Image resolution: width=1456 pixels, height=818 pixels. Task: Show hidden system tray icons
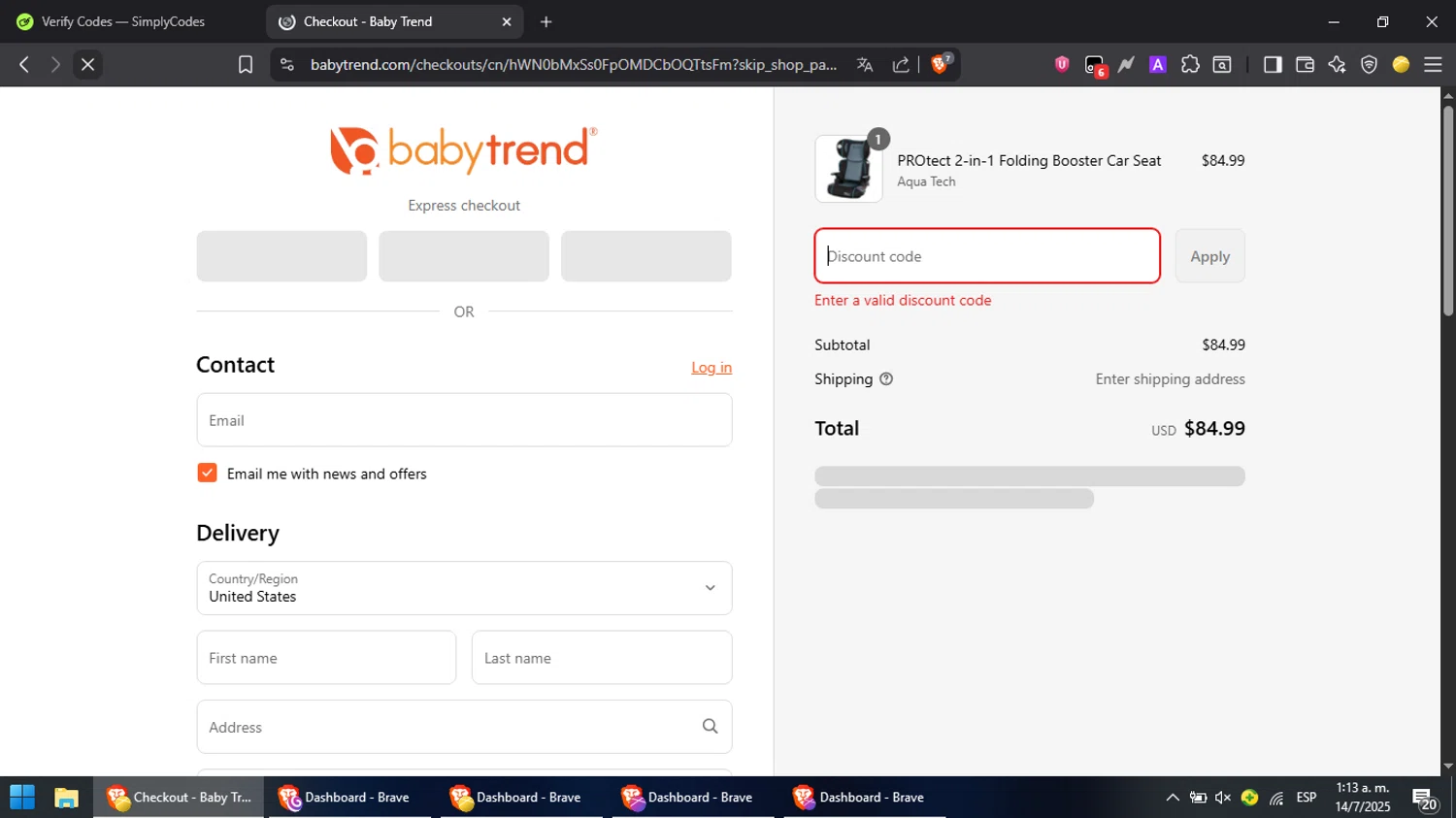click(x=1173, y=798)
